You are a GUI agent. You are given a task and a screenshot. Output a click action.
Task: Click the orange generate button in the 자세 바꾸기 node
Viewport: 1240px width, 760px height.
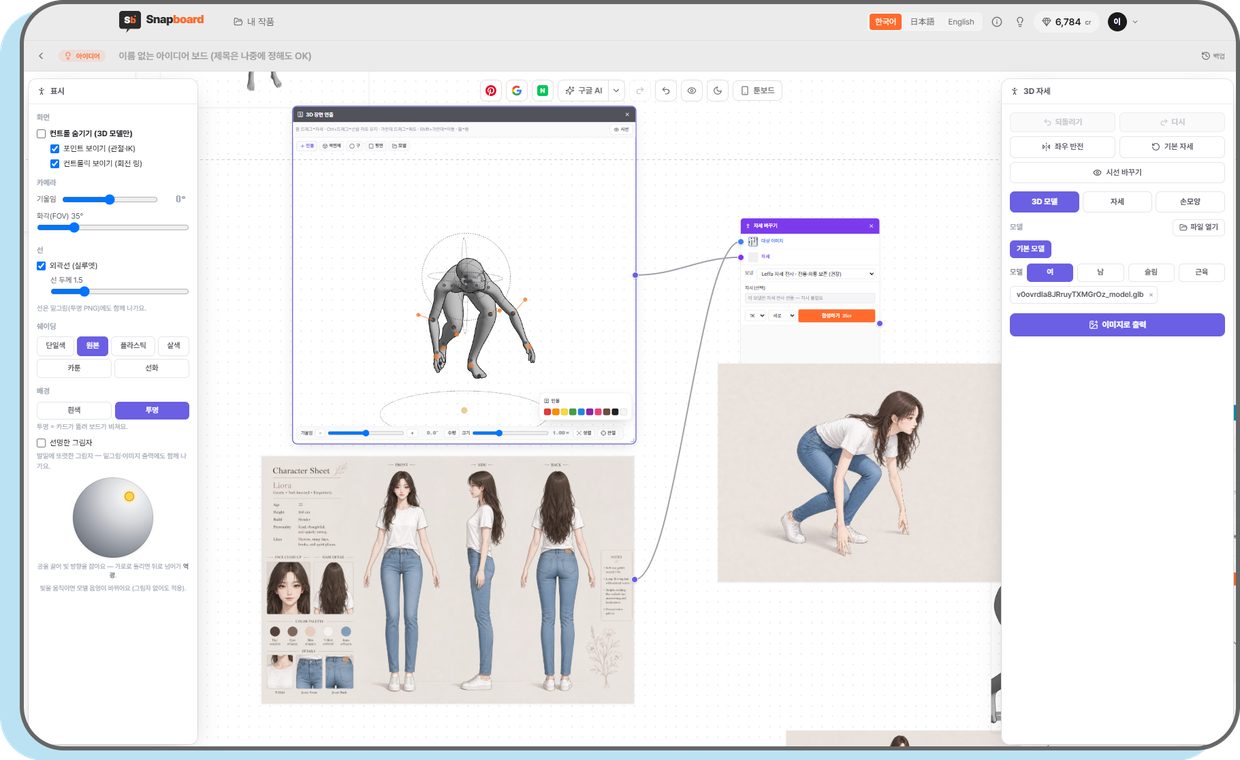(x=836, y=316)
